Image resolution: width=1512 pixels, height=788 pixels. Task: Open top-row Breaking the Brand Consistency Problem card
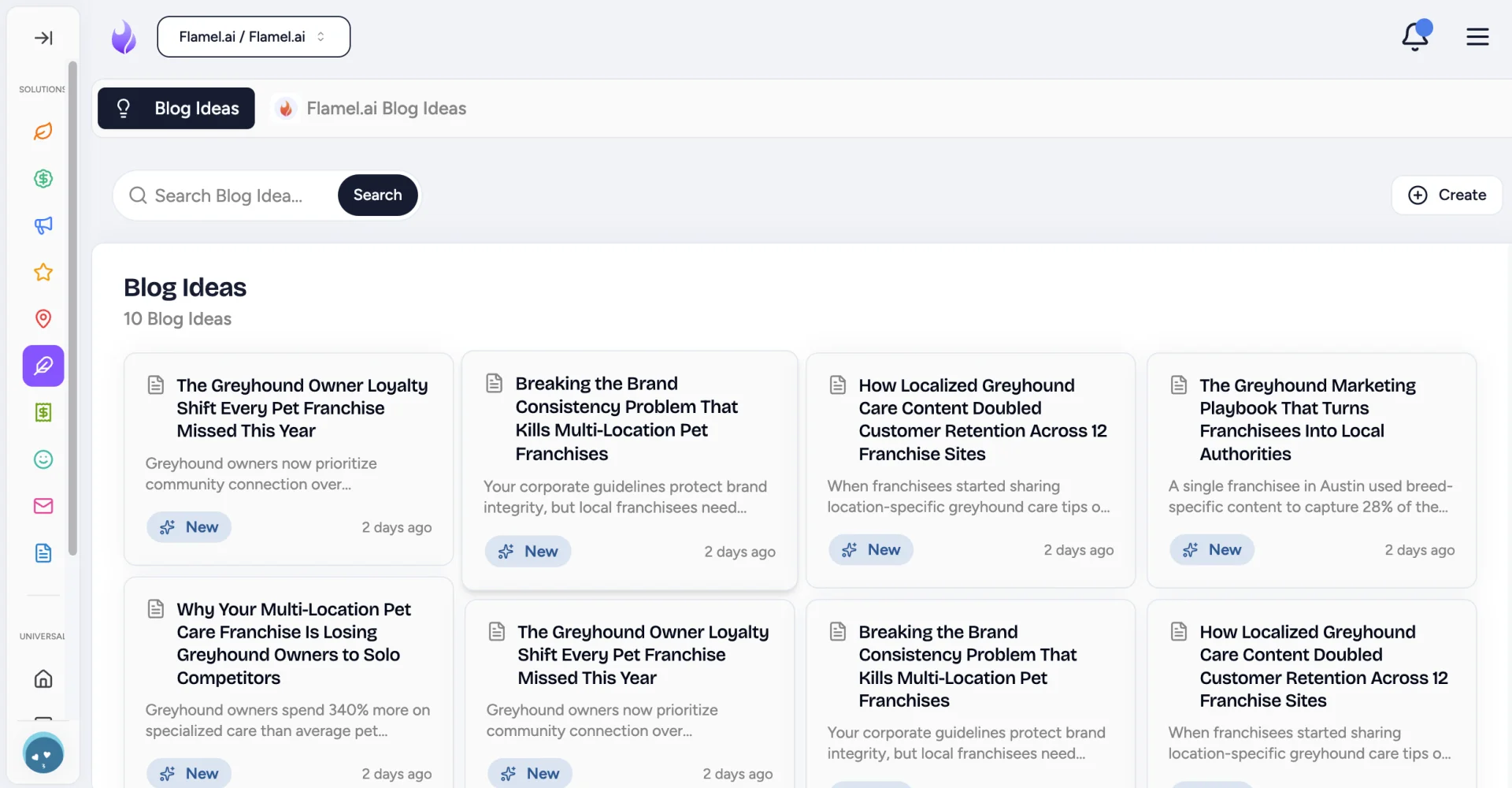629,470
